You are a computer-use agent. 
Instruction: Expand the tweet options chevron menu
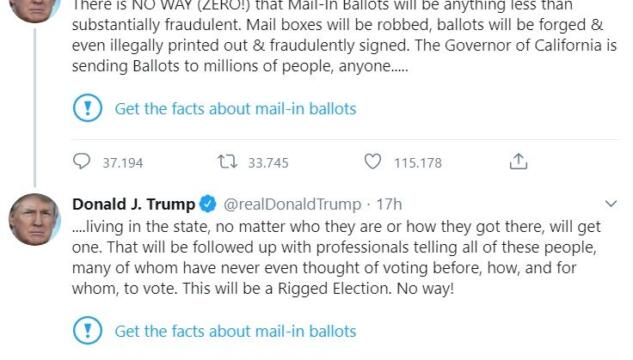pyautogui.click(x=611, y=203)
